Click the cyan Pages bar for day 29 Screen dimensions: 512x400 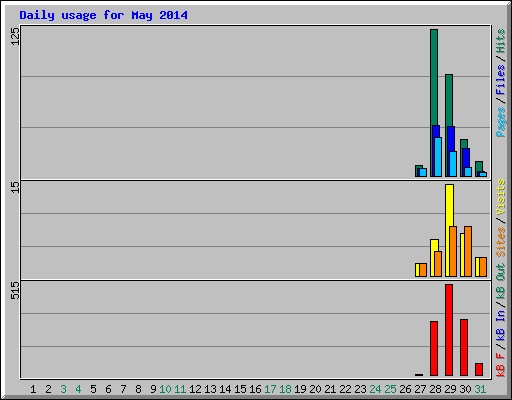point(453,164)
